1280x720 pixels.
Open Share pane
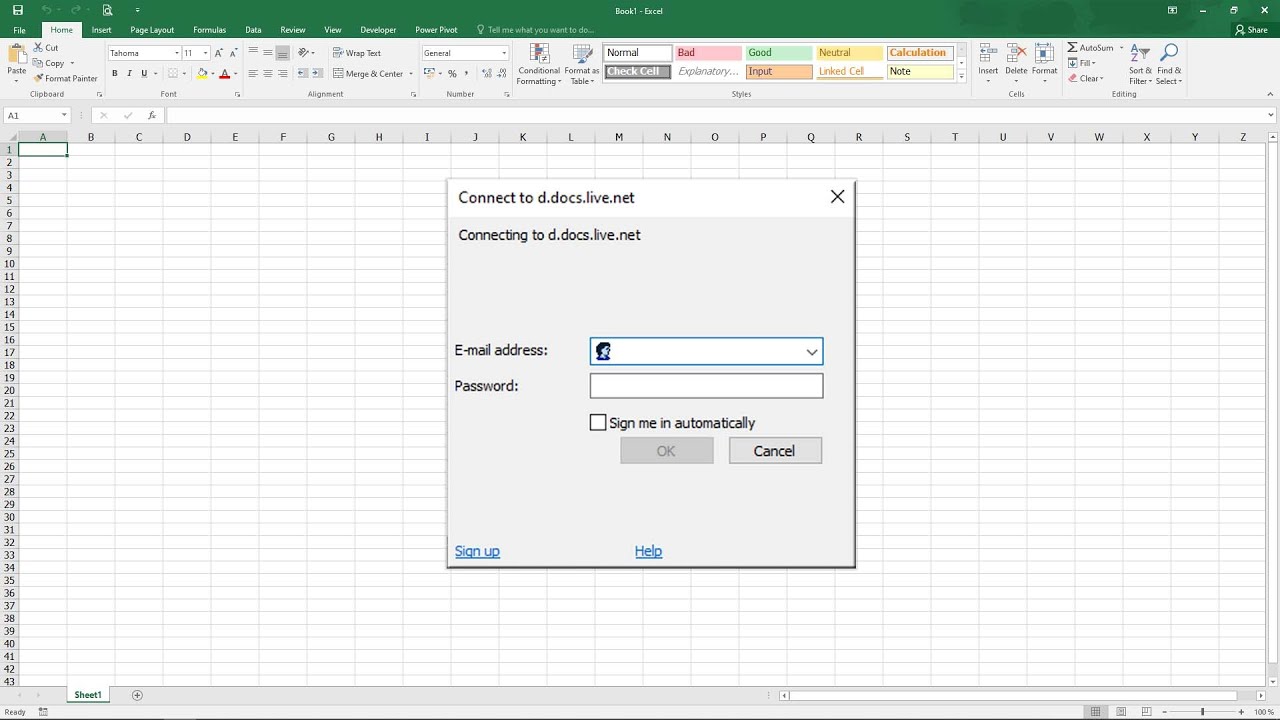pyautogui.click(x=1251, y=30)
